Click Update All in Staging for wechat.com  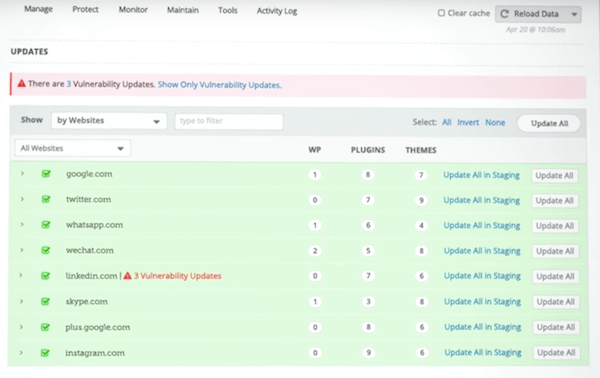pyautogui.click(x=482, y=251)
